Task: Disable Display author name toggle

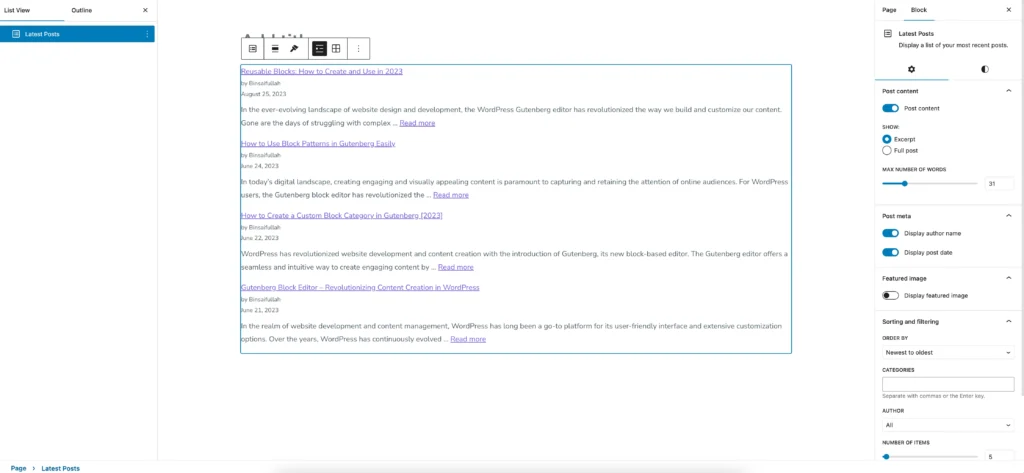Action: click(x=890, y=233)
